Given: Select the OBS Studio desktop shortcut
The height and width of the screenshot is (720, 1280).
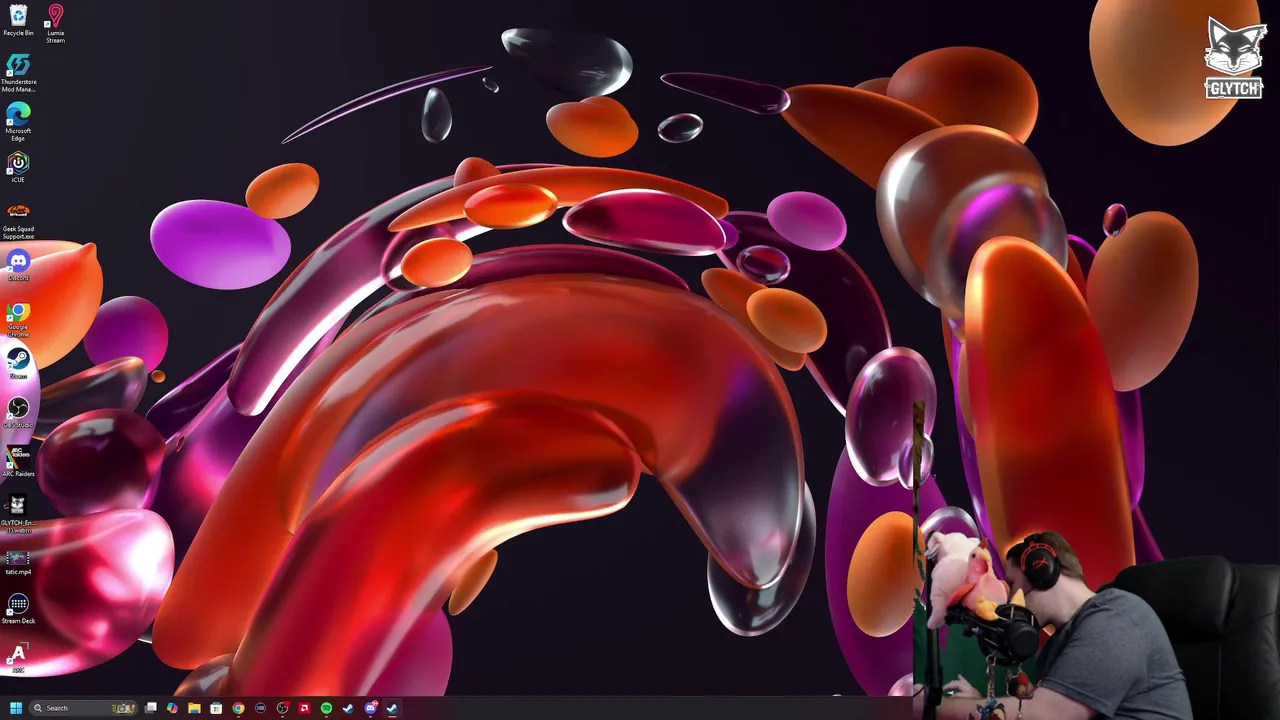Looking at the screenshot, I should pos(18,412).
